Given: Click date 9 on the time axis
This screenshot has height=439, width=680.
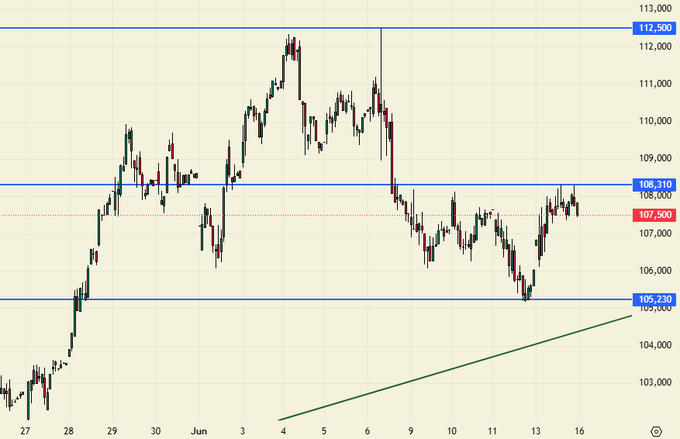Looking at the screenshot, I should coord(410,431).
